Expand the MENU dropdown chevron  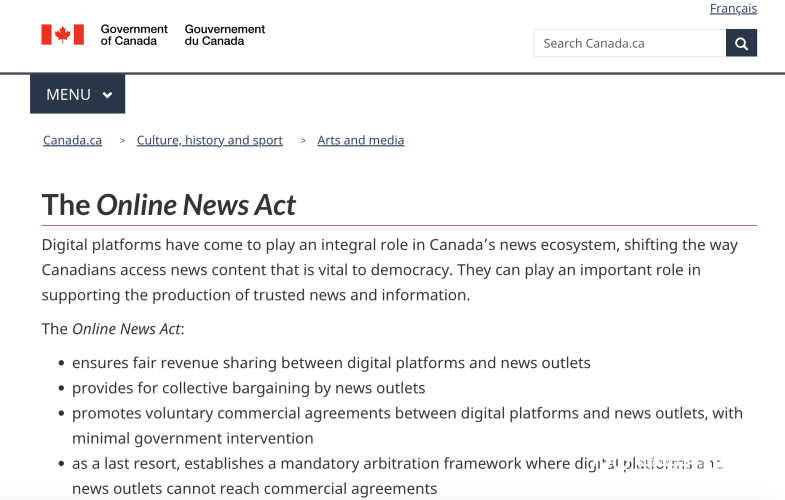[x=107, y=95]
